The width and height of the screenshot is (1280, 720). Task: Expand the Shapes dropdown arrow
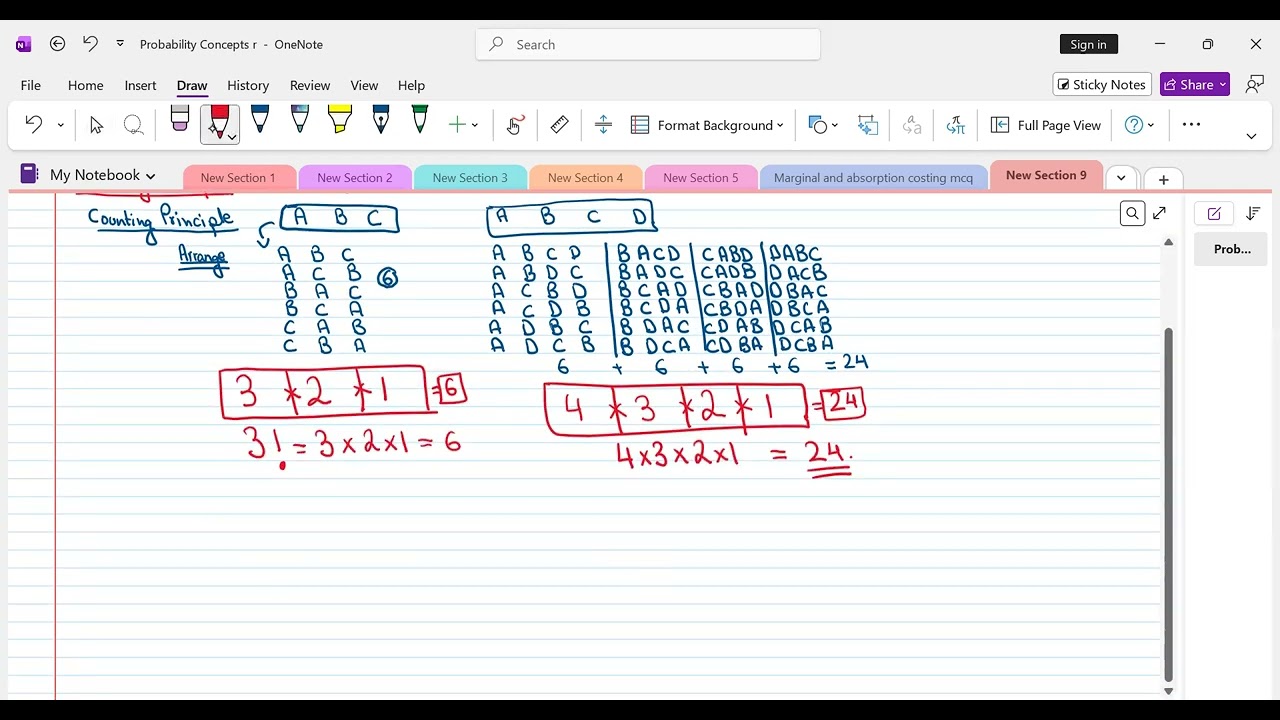coord(835,125)
